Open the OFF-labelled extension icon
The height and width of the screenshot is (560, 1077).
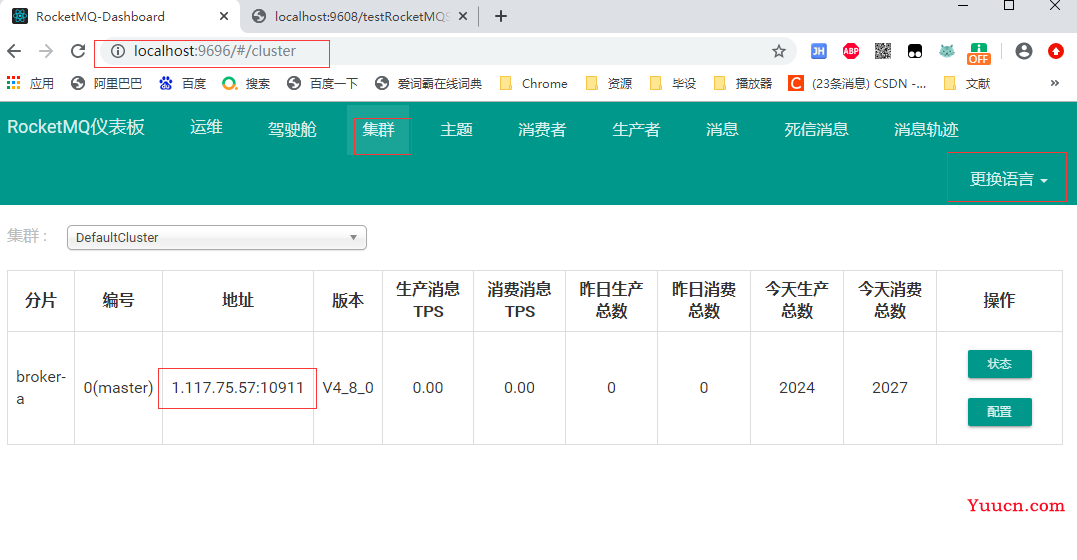point(979,52)
